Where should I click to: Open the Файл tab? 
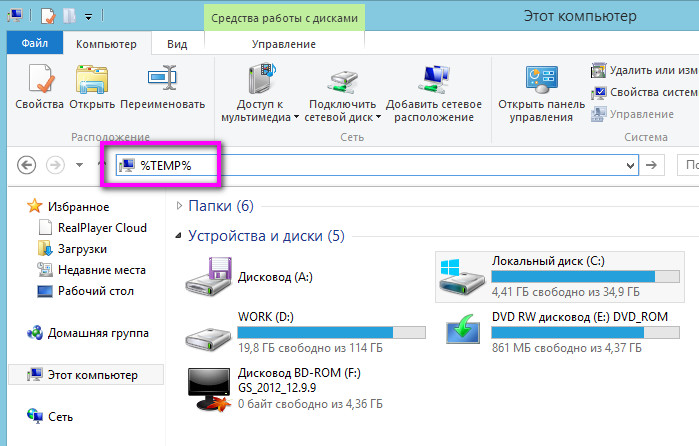click(x=35, y=43)
